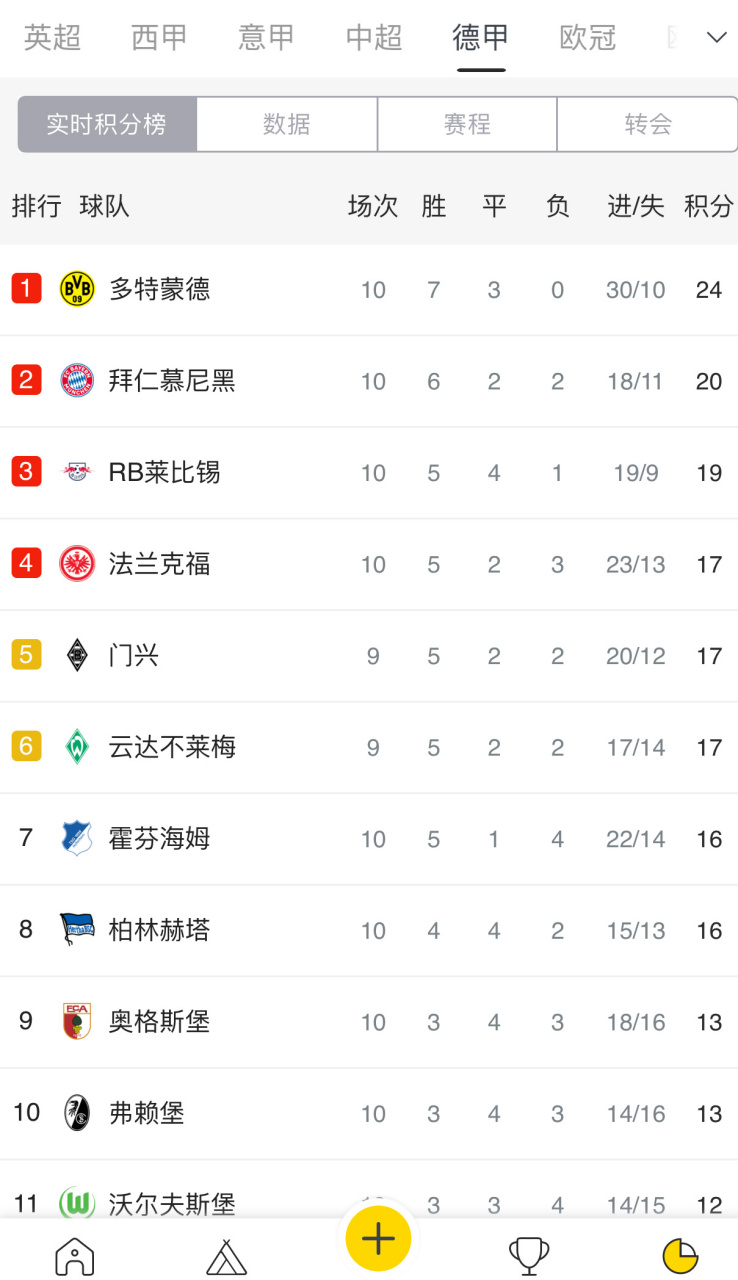Click the Werder Bremen green logo

(x=76, y=746)
